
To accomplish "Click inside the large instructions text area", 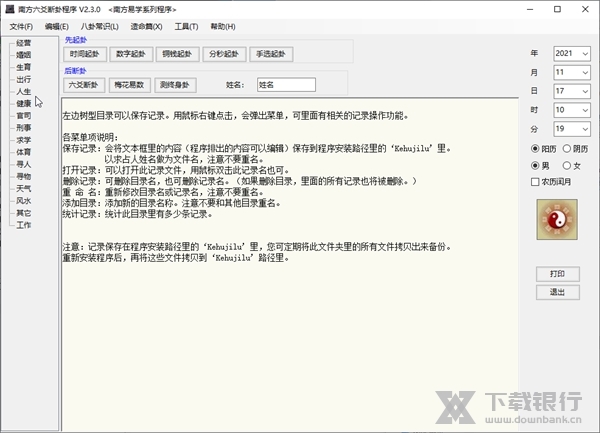I will tap(290, 264).
